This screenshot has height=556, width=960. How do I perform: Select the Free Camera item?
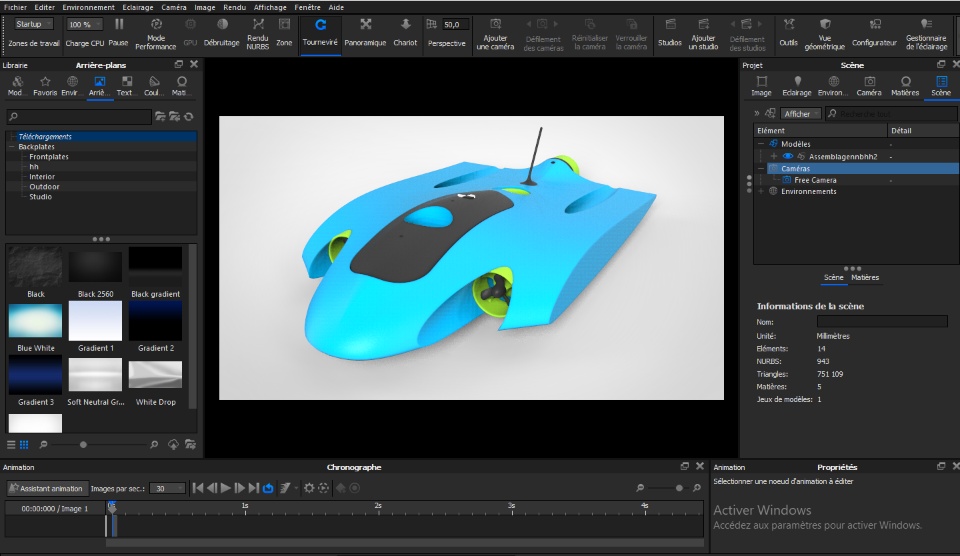pyautogui.click(x=815, y=180)
